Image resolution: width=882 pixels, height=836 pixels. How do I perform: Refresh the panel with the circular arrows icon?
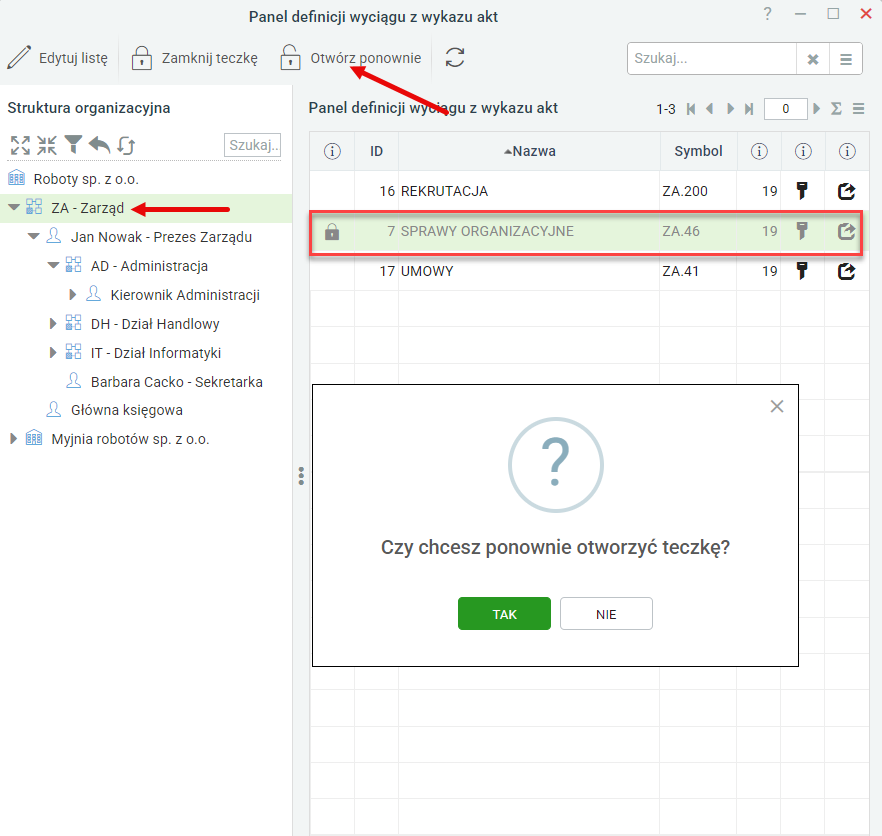pos(454,57)
